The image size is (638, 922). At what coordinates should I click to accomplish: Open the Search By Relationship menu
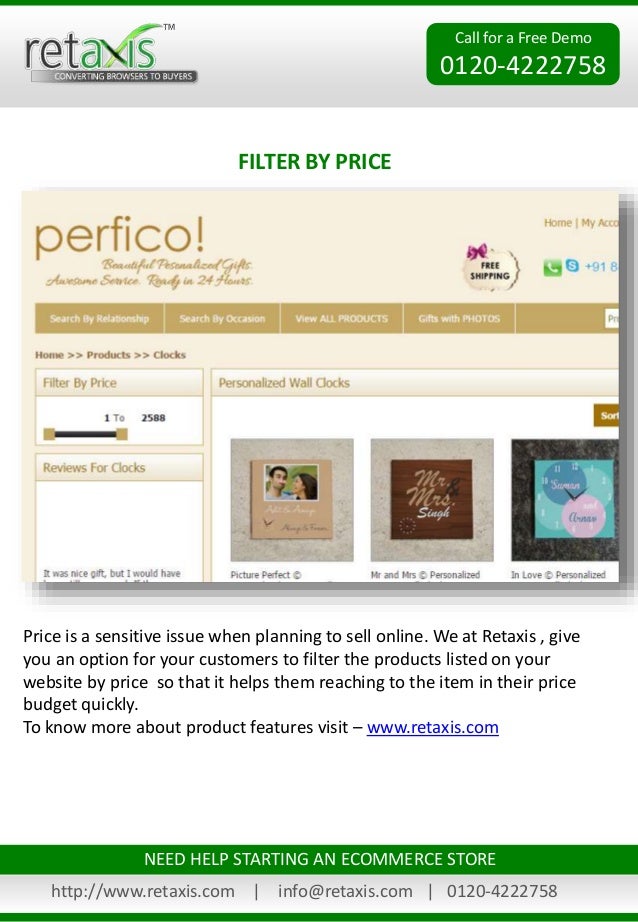tap(99, 318)
